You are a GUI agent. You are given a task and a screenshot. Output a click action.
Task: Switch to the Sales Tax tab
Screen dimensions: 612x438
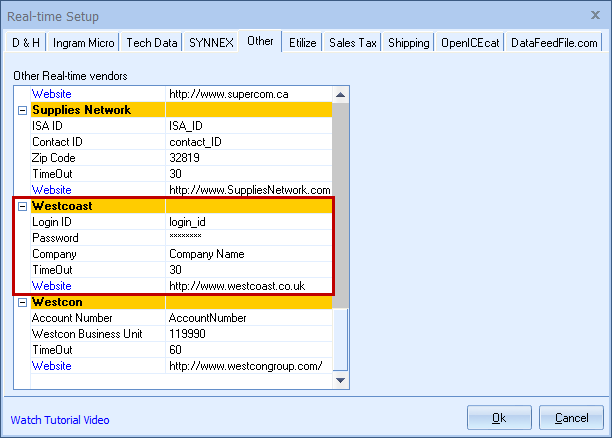point(353,43)
